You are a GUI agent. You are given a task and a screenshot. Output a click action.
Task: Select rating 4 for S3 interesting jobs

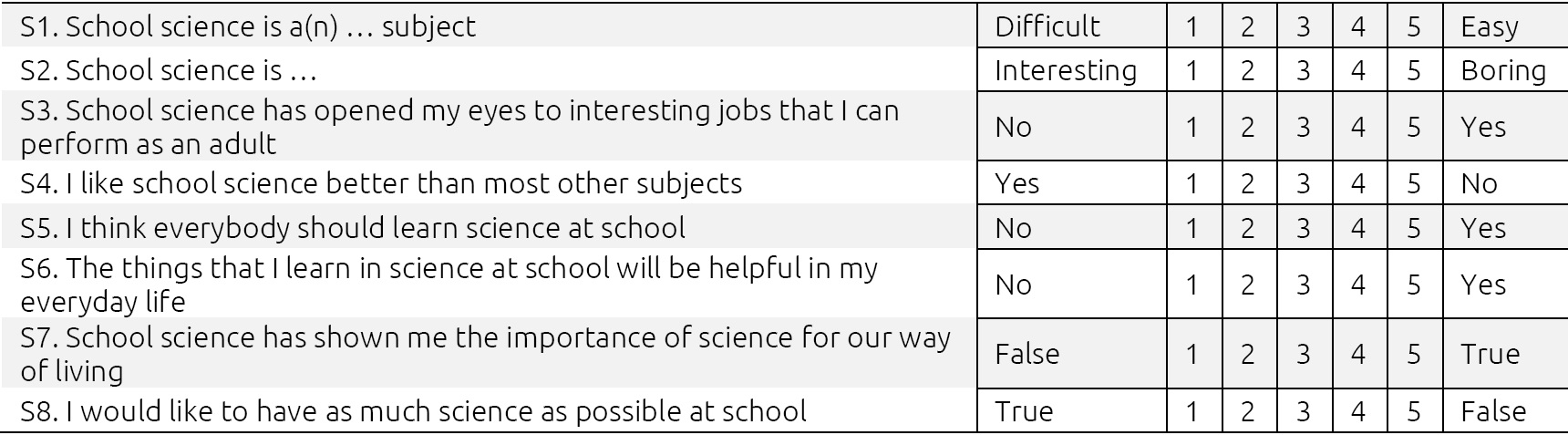1358,127
